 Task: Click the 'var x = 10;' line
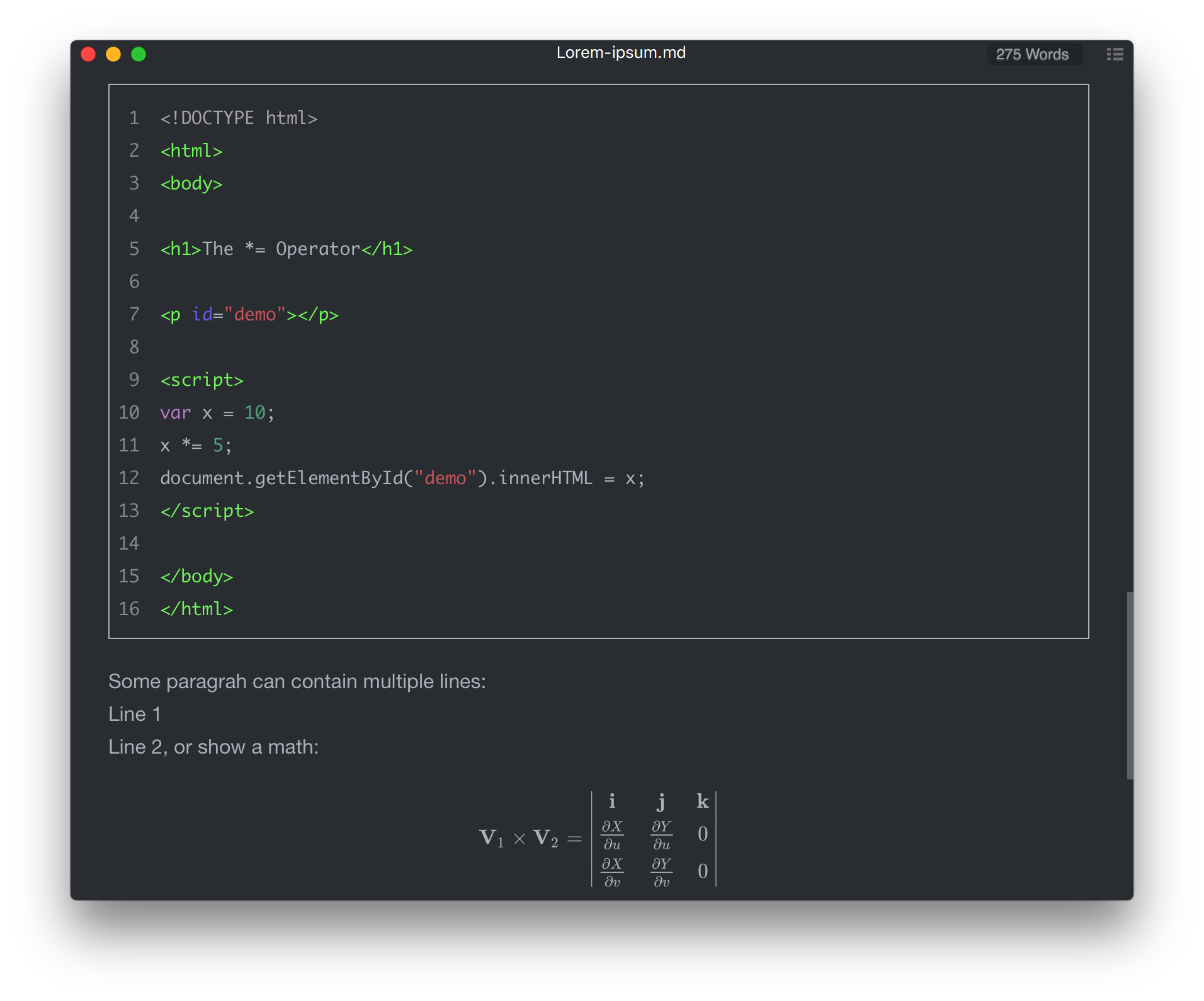[x=217, y=412]
